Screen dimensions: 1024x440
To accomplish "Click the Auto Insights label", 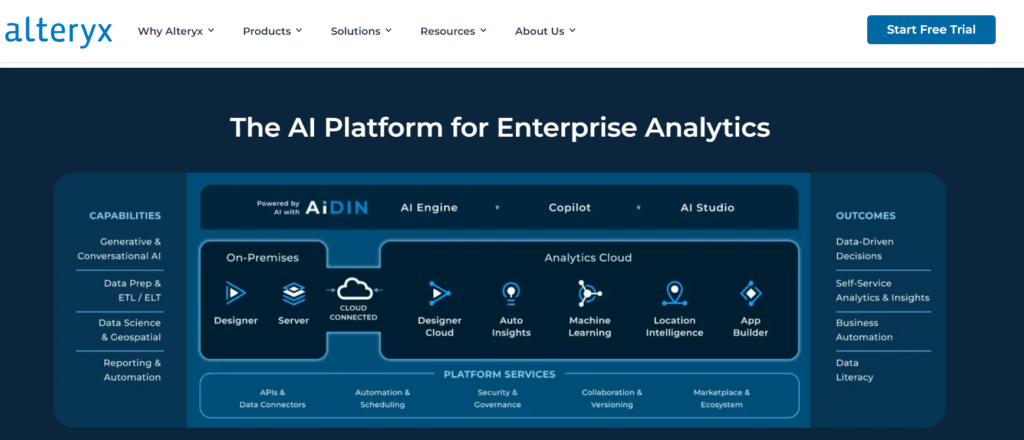I will click(511, 326).
